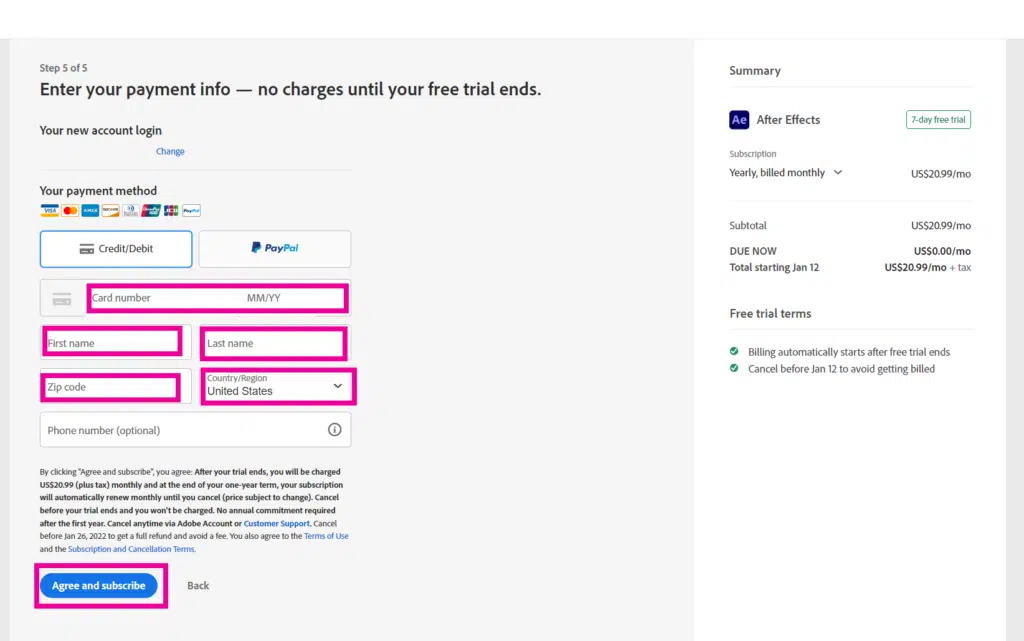The width and height of the screenshot is (1024, 641).
Task: Choose PayPal as the payment method
Action: (275, 249)
